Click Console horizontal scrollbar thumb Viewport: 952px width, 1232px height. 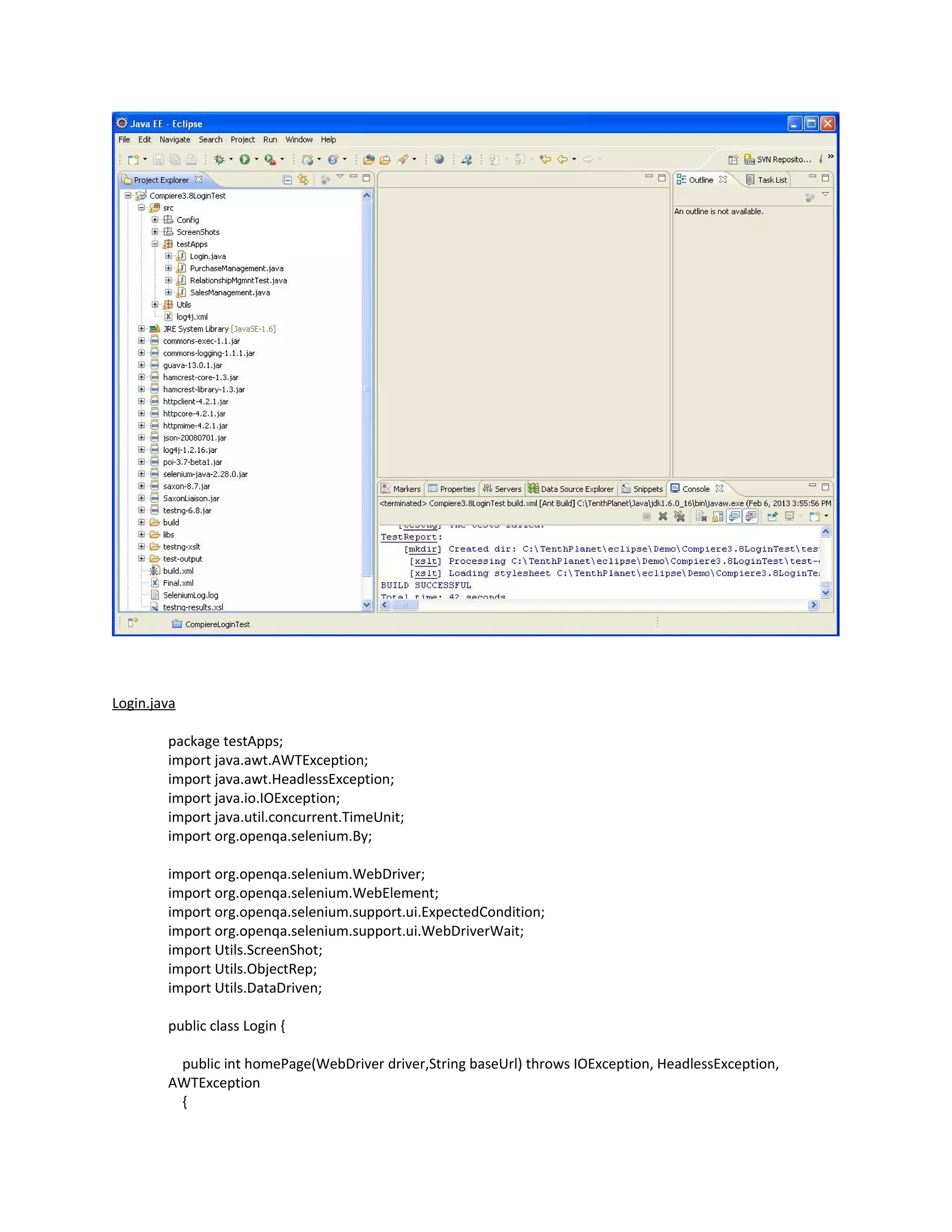[x=404, y=605]
